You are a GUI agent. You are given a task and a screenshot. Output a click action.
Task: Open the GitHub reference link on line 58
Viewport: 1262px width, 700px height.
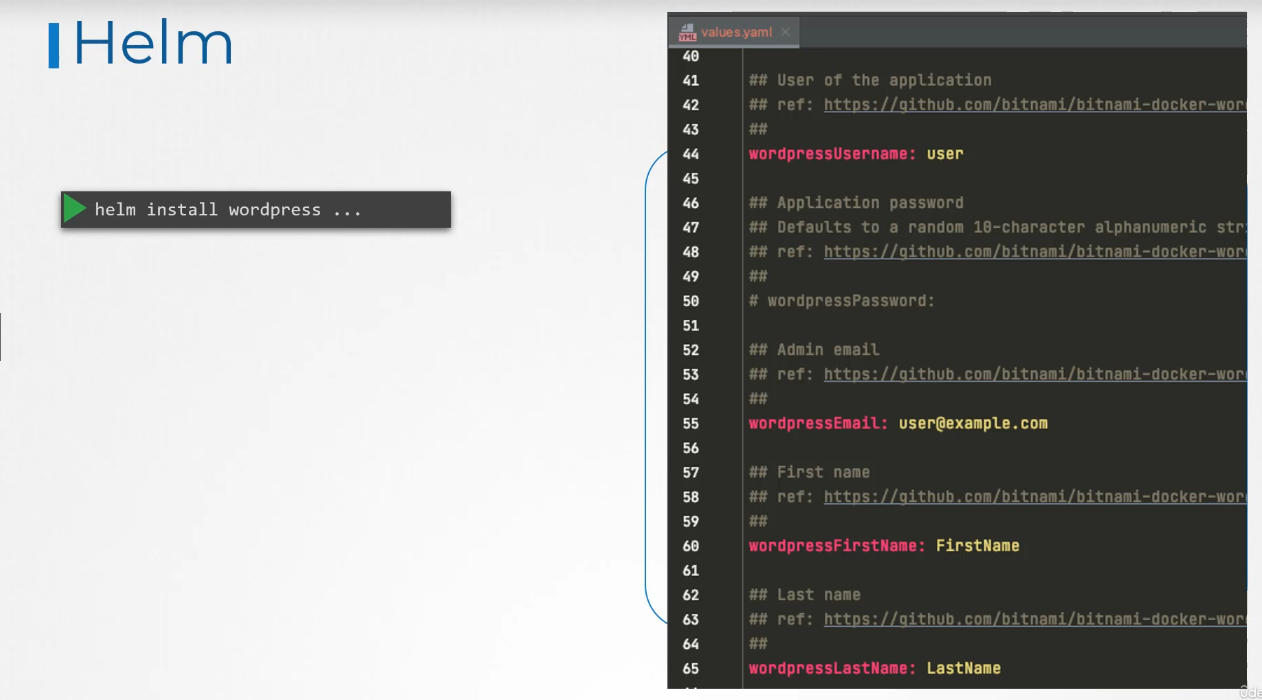[1034, 497]
